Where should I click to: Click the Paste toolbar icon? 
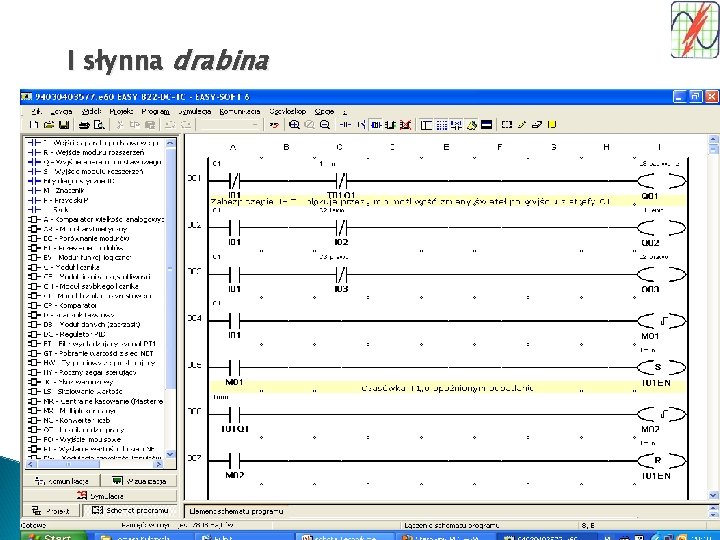pyautogui.click(x=150, y=124)
